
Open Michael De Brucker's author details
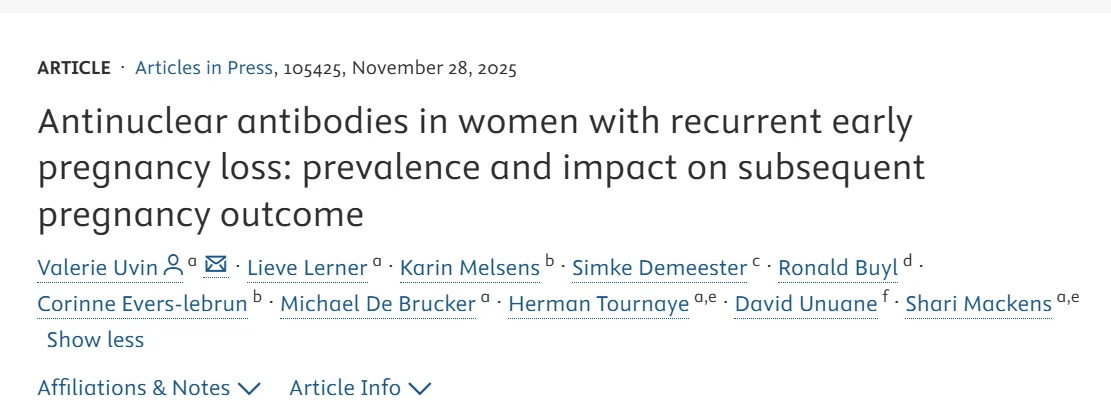point(378,304)
